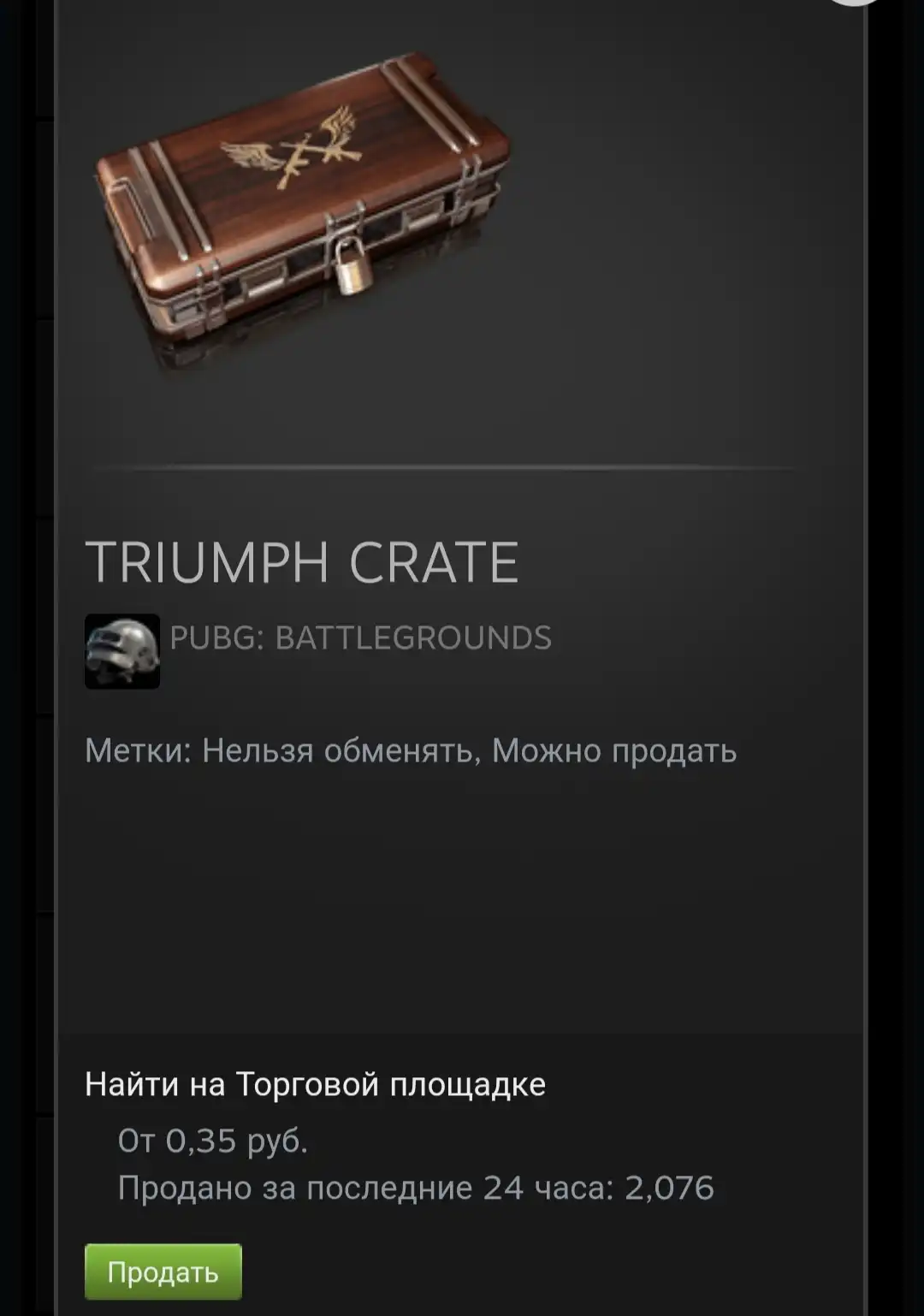Click the empty description area below tags
Image resolution: width=924 pixels, height=1316 pixels.
[x=462, y=898]
